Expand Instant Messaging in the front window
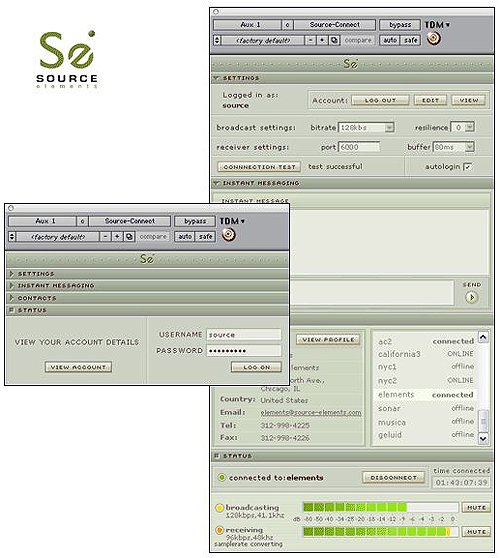Image resolution: width=500 pixels, height=558 pixels. 12,285
